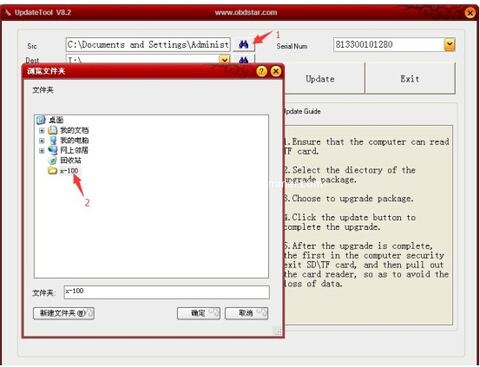480x367 pixels.
Task: Click the 取消 cancel button
Action: point(246,313)
